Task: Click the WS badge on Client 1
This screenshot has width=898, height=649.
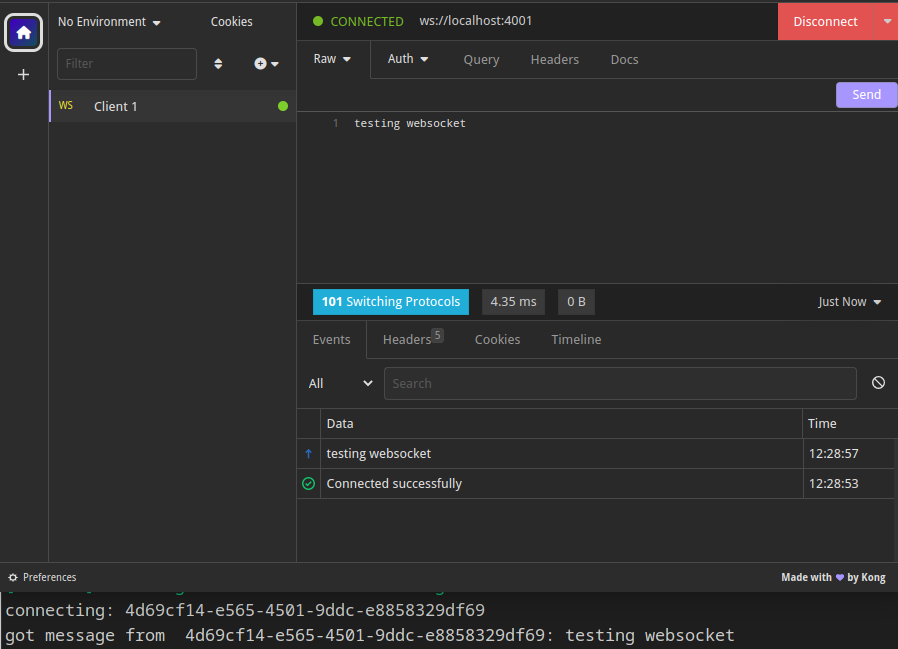Action: (x=67, y=105)
